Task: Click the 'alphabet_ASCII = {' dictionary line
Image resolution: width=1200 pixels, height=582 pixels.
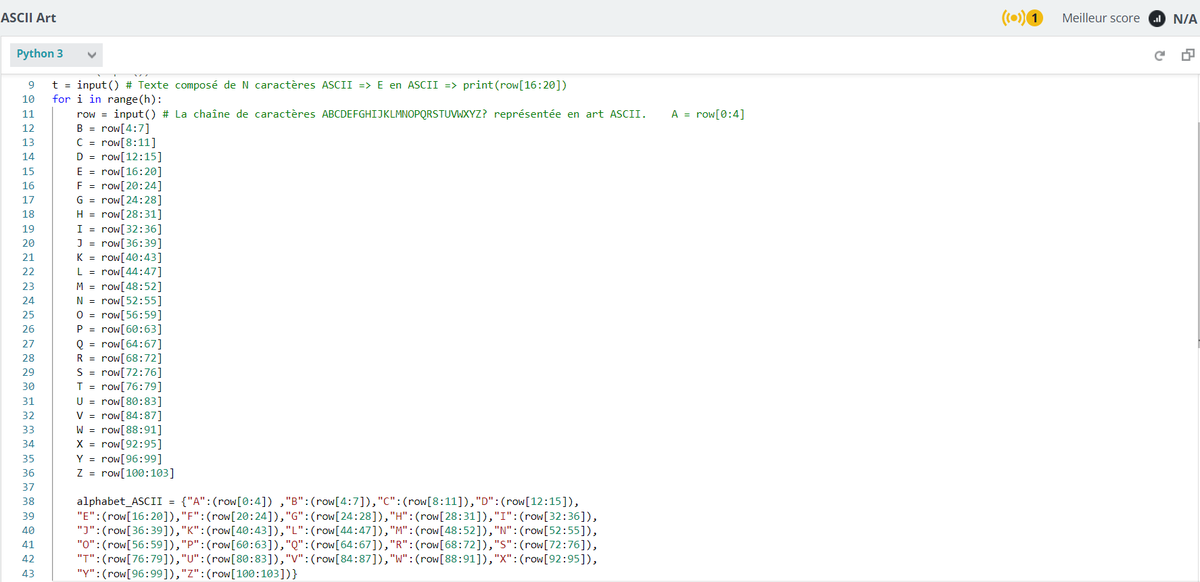Action: coord(328,502)
